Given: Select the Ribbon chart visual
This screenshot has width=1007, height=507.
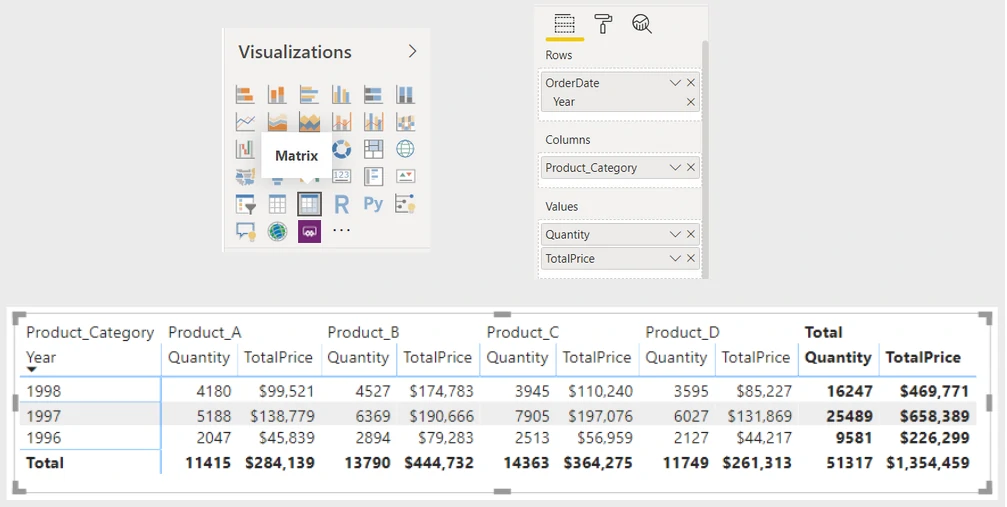Looking at the screenshot, I should (405, 121).
